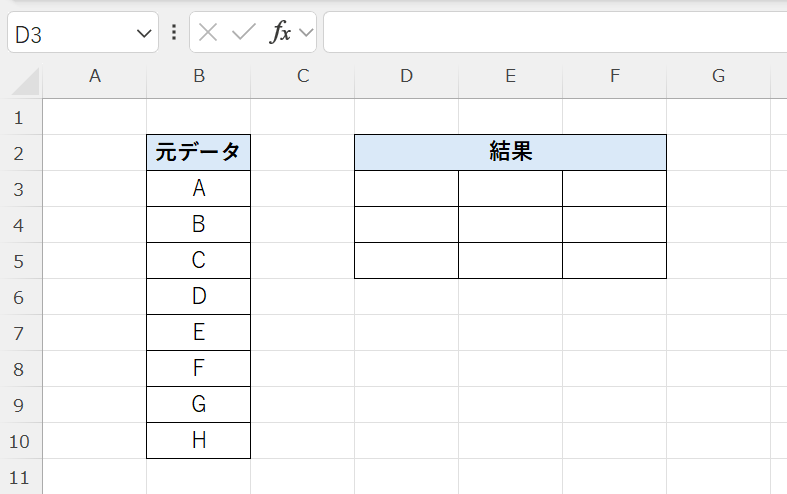Screen dimensions: 787x494
Task: Select row 2 header
Action: pos(21,153)
